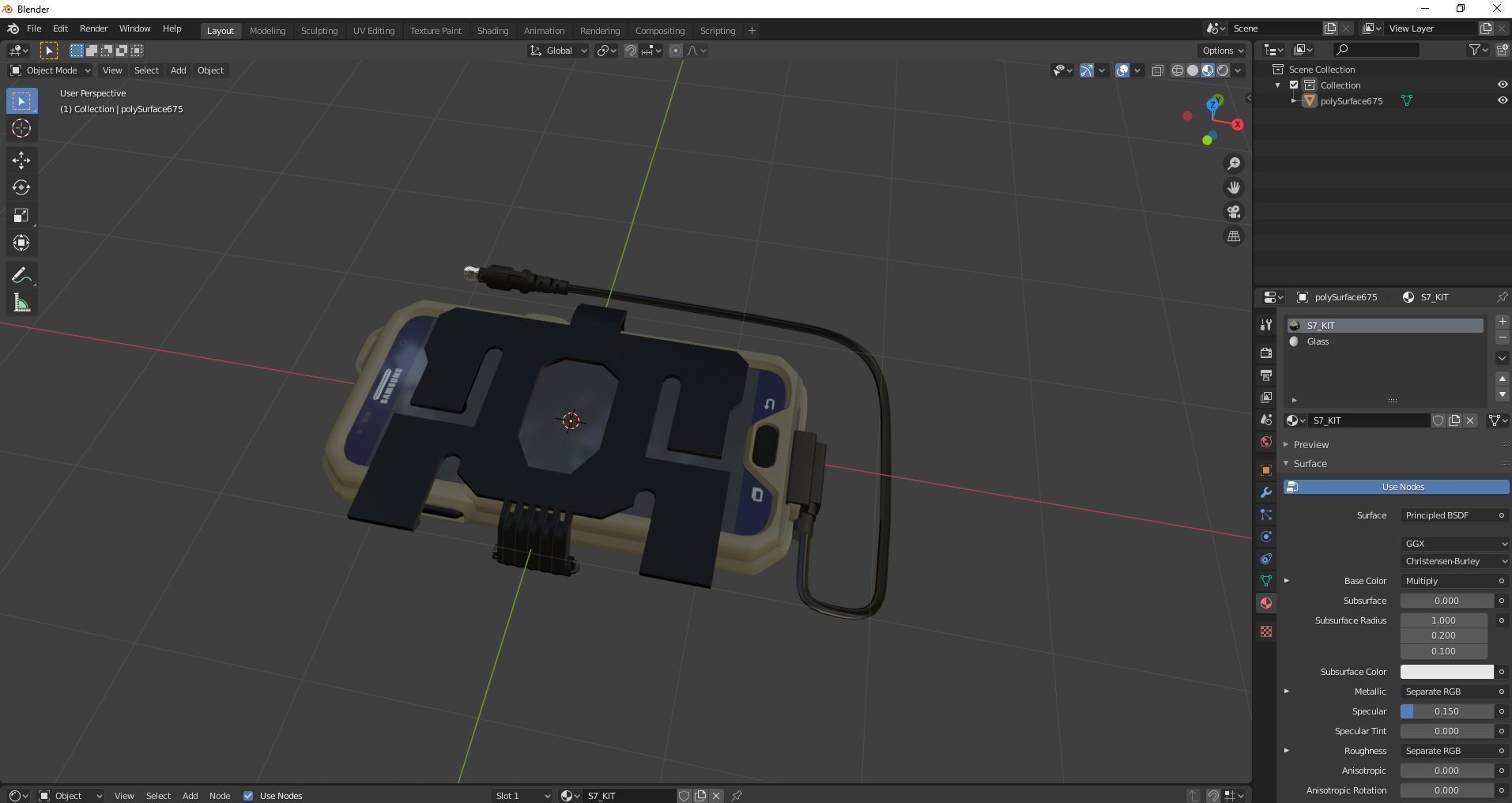
Task: Activate the Move tool
Action: click(21, 160)
